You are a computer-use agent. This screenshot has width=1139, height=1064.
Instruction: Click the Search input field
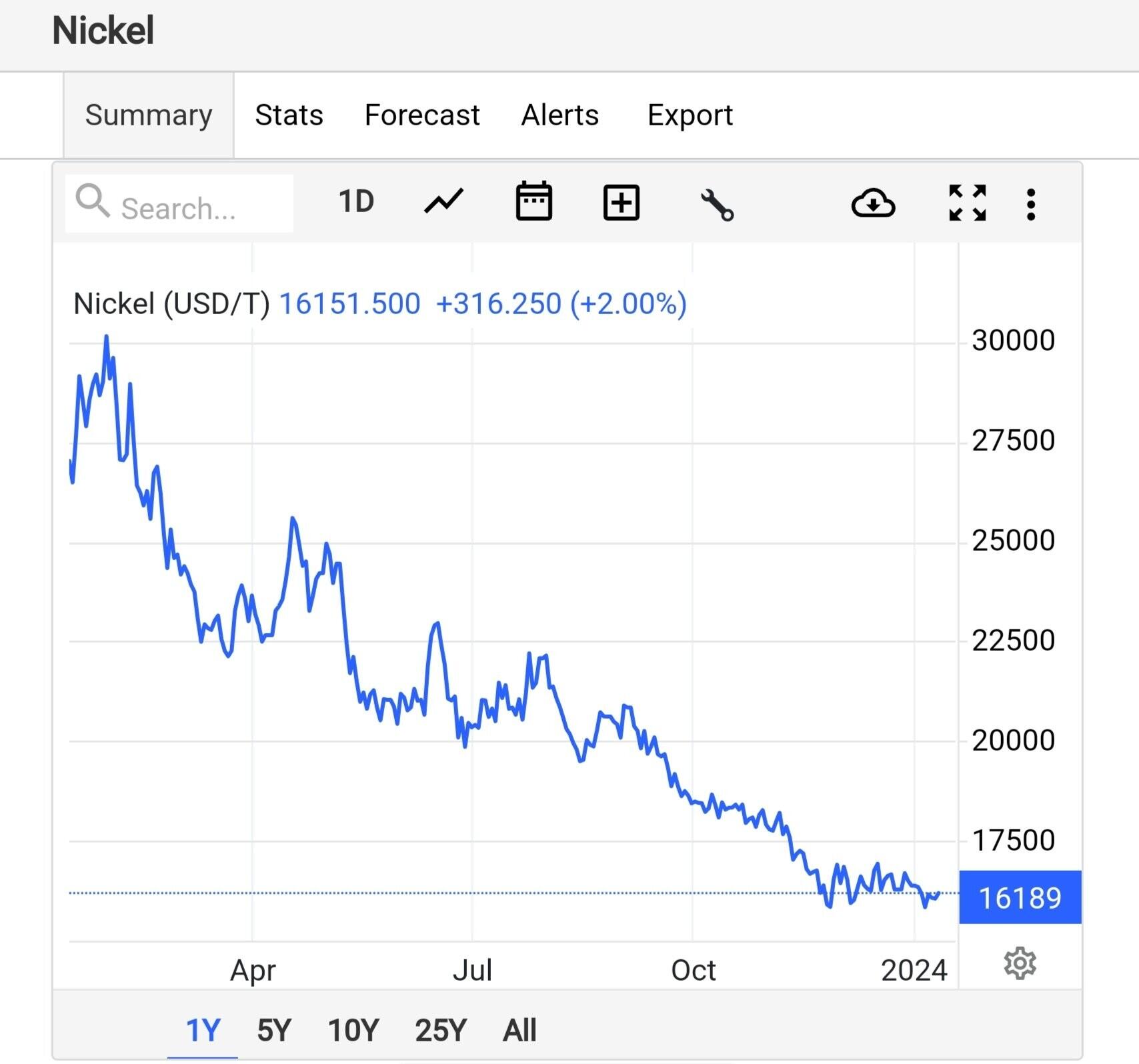pyautogui.click(x=193, y=209)
